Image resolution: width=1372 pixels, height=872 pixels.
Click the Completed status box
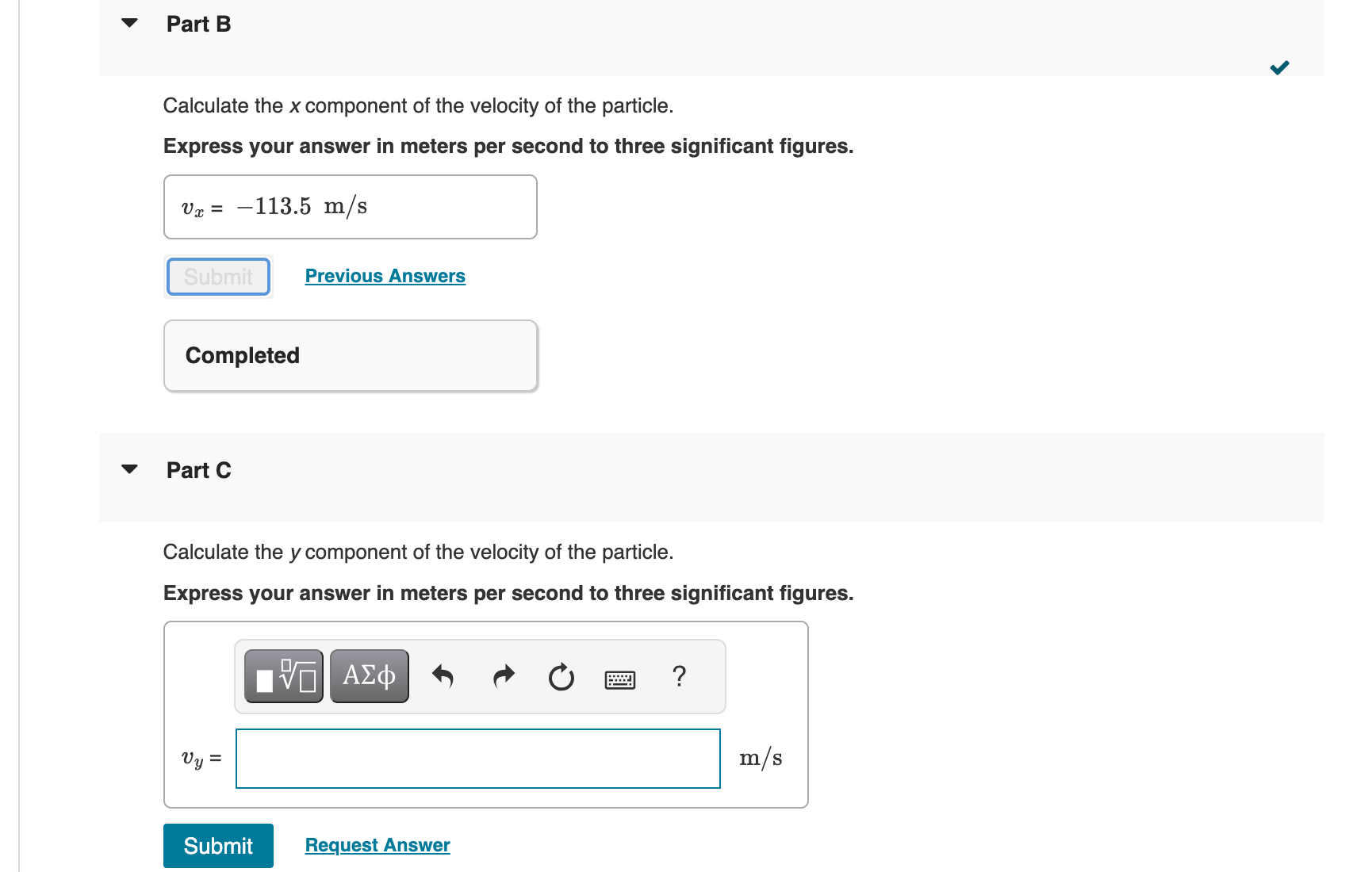(350, 355)
